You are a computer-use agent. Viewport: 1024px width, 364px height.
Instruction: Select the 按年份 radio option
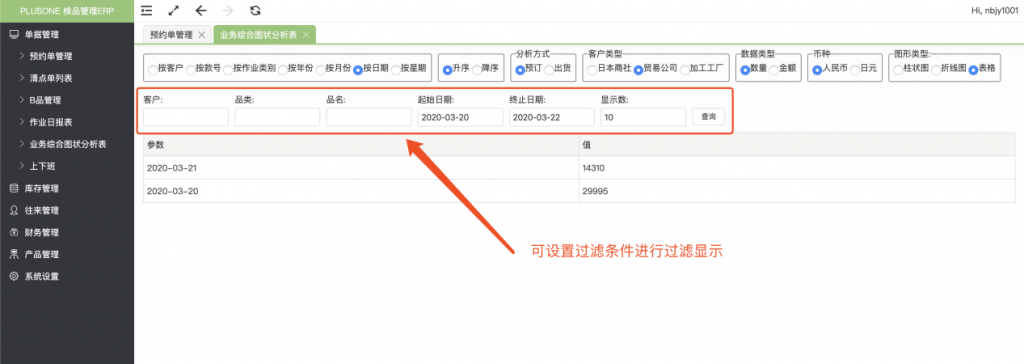tap(283, 69)
